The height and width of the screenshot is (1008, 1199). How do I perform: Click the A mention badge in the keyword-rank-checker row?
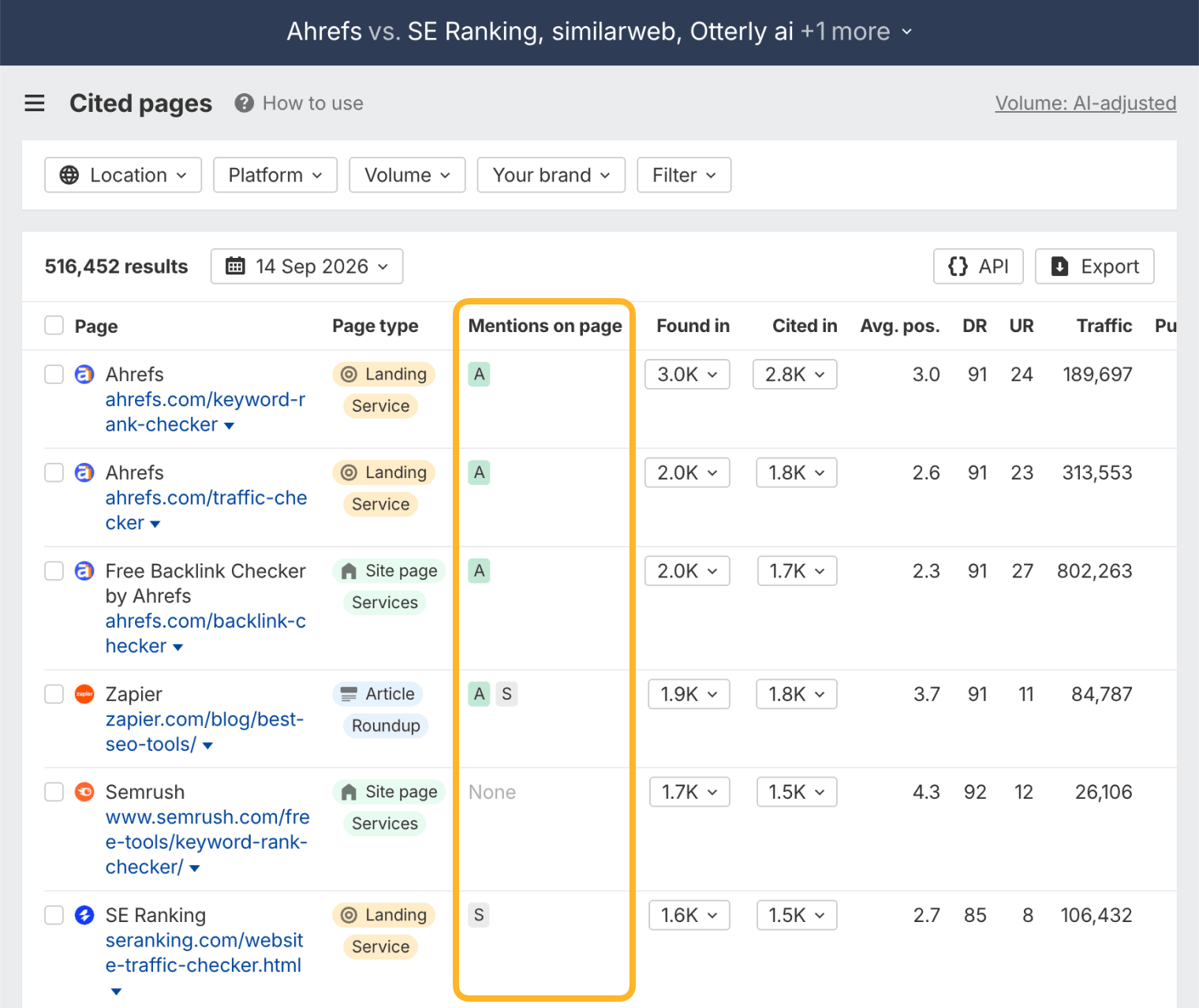pos(479,374)
